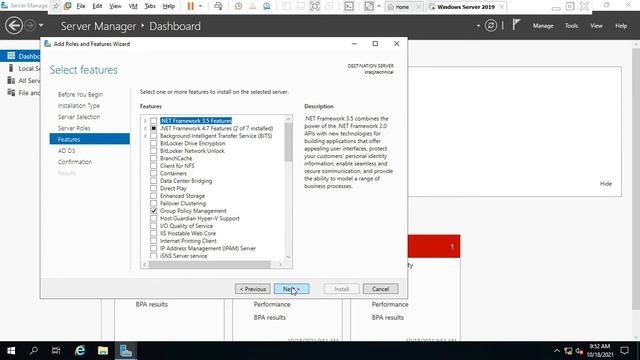Open VMware Edit menu

(x=97, y=6)
